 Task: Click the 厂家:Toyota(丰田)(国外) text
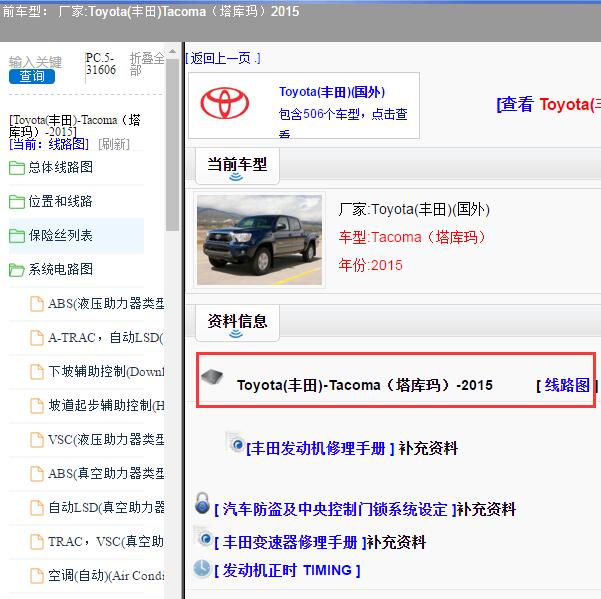tap(414, 210)
